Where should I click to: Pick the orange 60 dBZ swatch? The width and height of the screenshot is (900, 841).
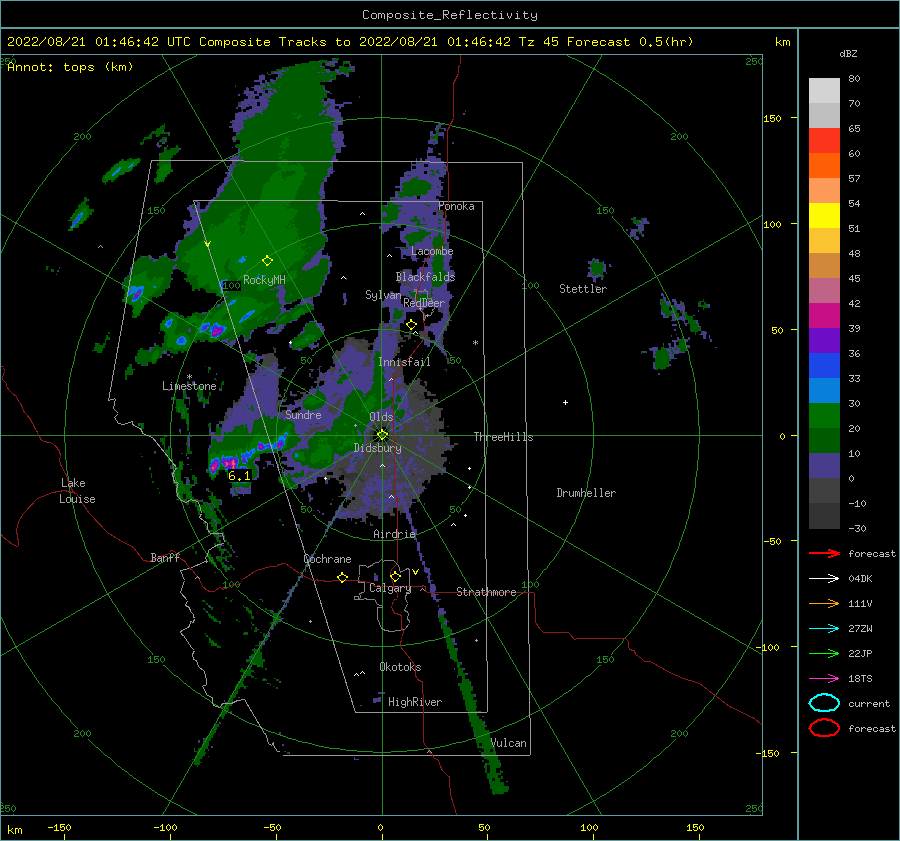824,165
